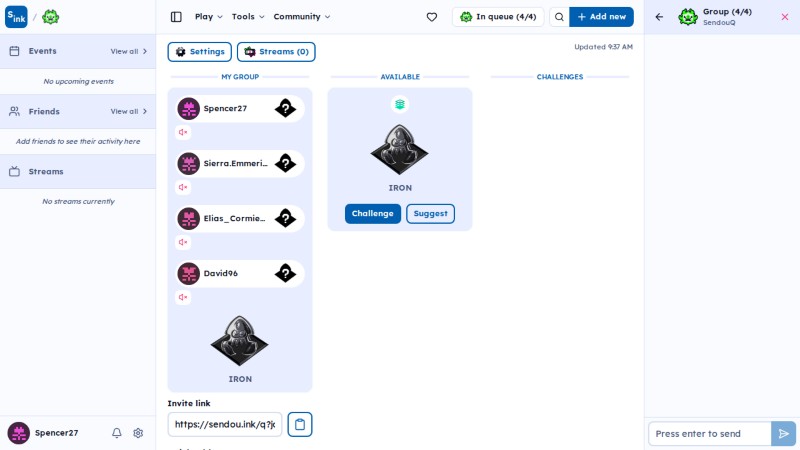This screenshot has width=800, height=450.
Task: Challenge the available IRON group
Action: click(x=372, y=214)
